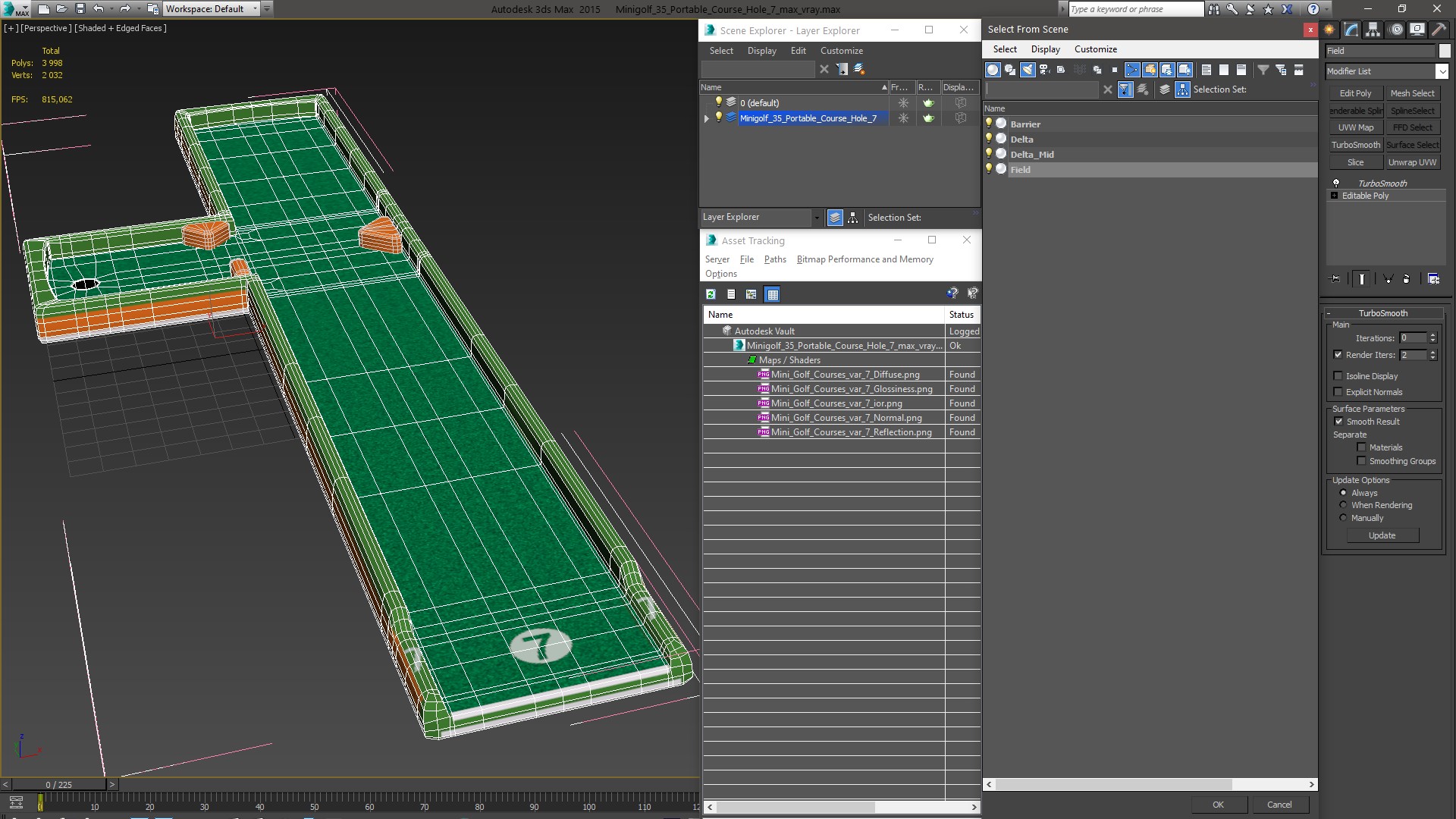Click Undo arrow in top toolbar
The image size is (1456, 819).
tap(99, 9)
